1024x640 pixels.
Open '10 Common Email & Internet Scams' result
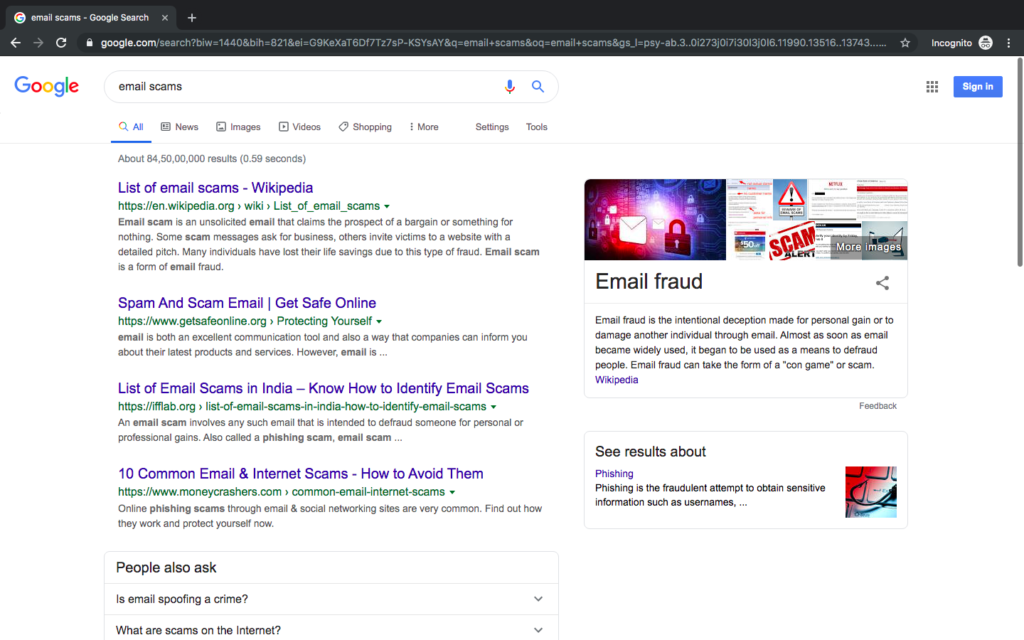point(300,473)
